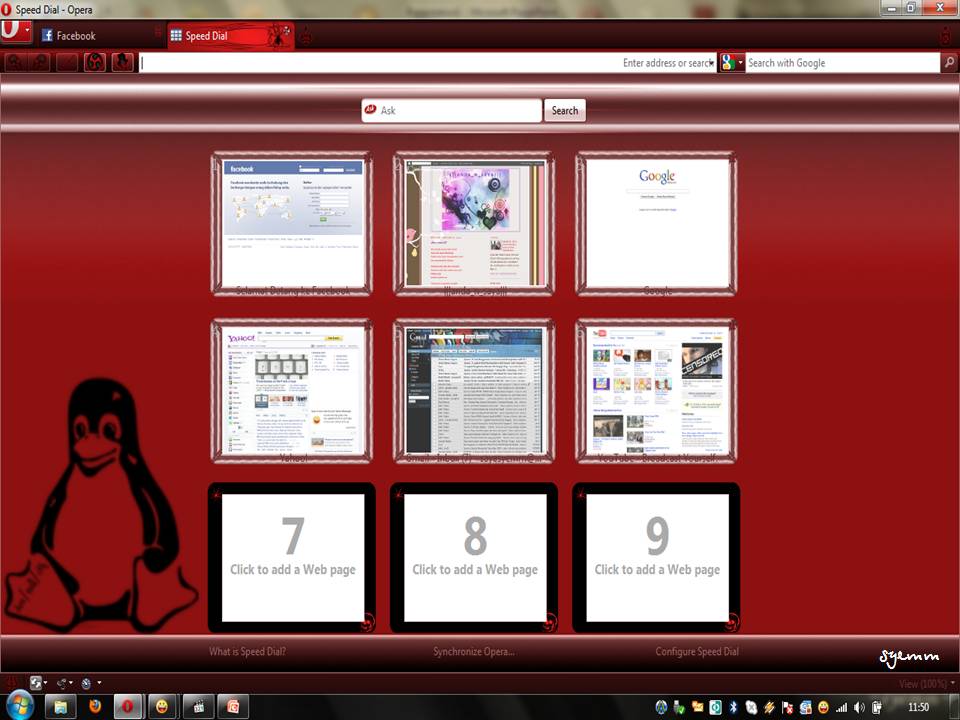Viewport: 960px width, 720px height.
Task: Select the Speed Dial tab
Action: tap(230, 36)
